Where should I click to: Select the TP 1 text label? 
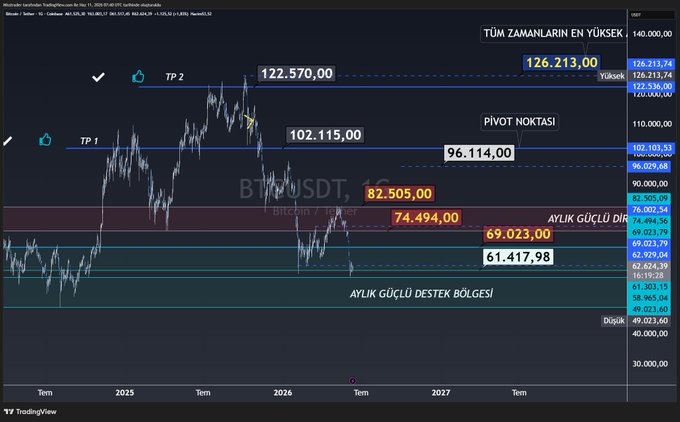[89, 141]
